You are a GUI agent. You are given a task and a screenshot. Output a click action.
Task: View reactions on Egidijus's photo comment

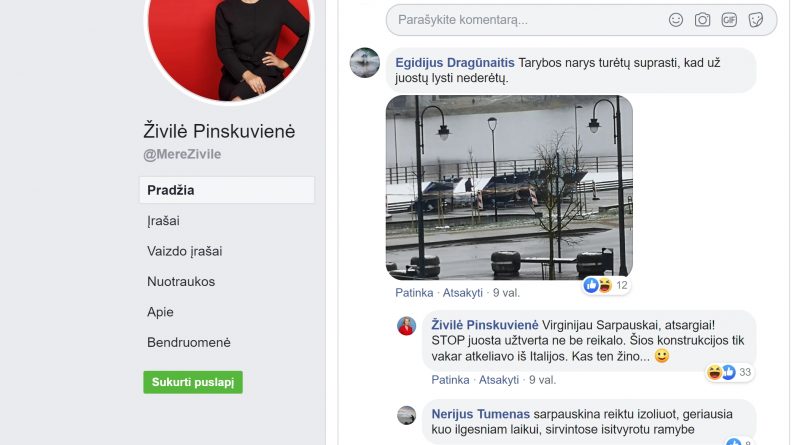[x=607, y=285]
